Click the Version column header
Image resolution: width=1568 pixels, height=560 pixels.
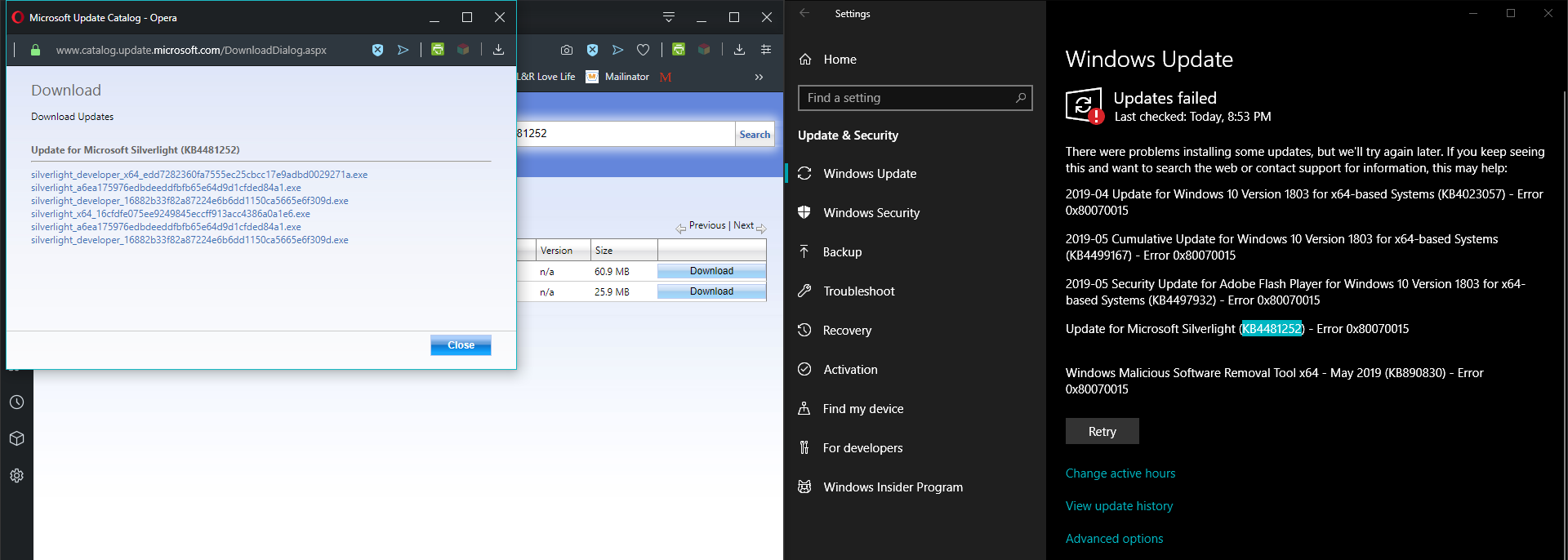click(563, 251)
